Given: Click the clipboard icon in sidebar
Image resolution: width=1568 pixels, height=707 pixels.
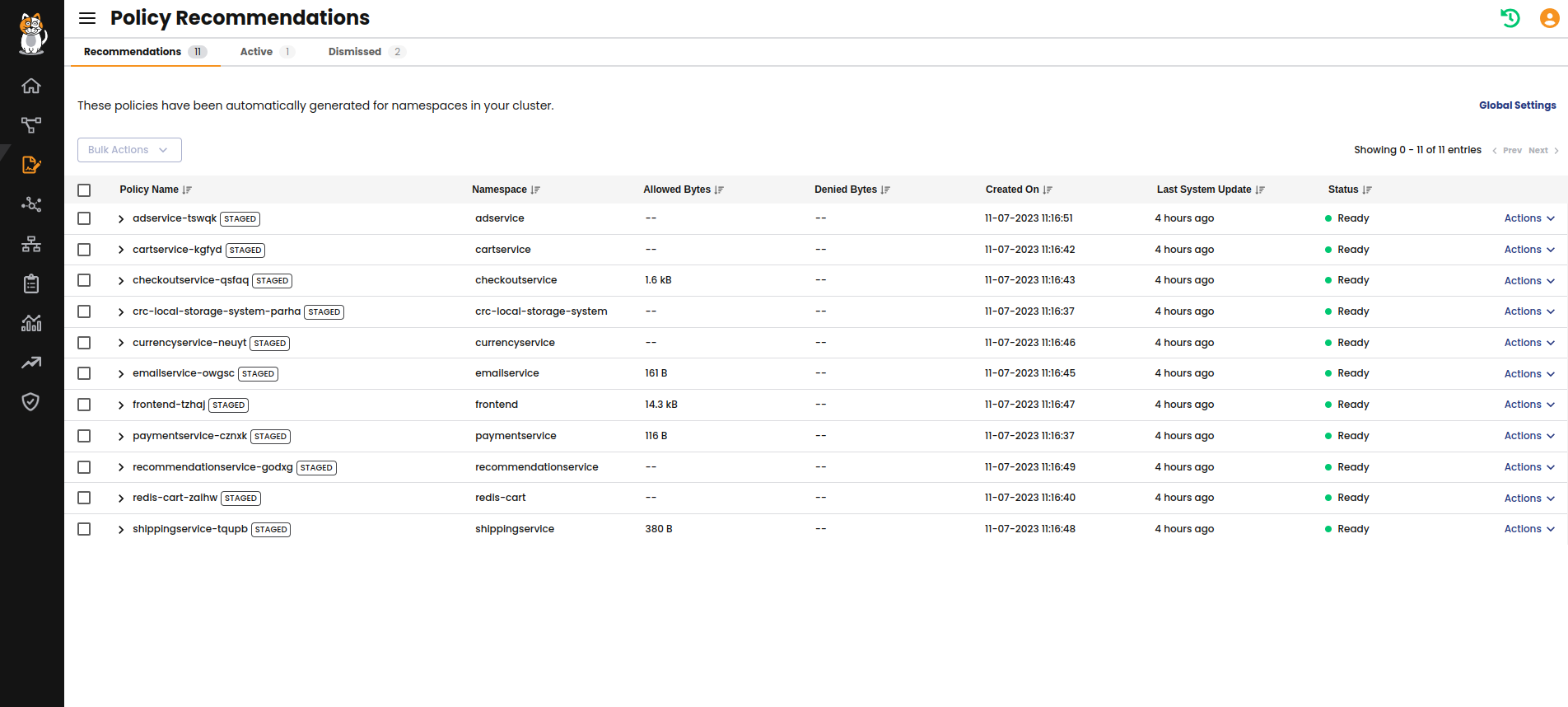Looking at the screenshot, I should point(31,283).
